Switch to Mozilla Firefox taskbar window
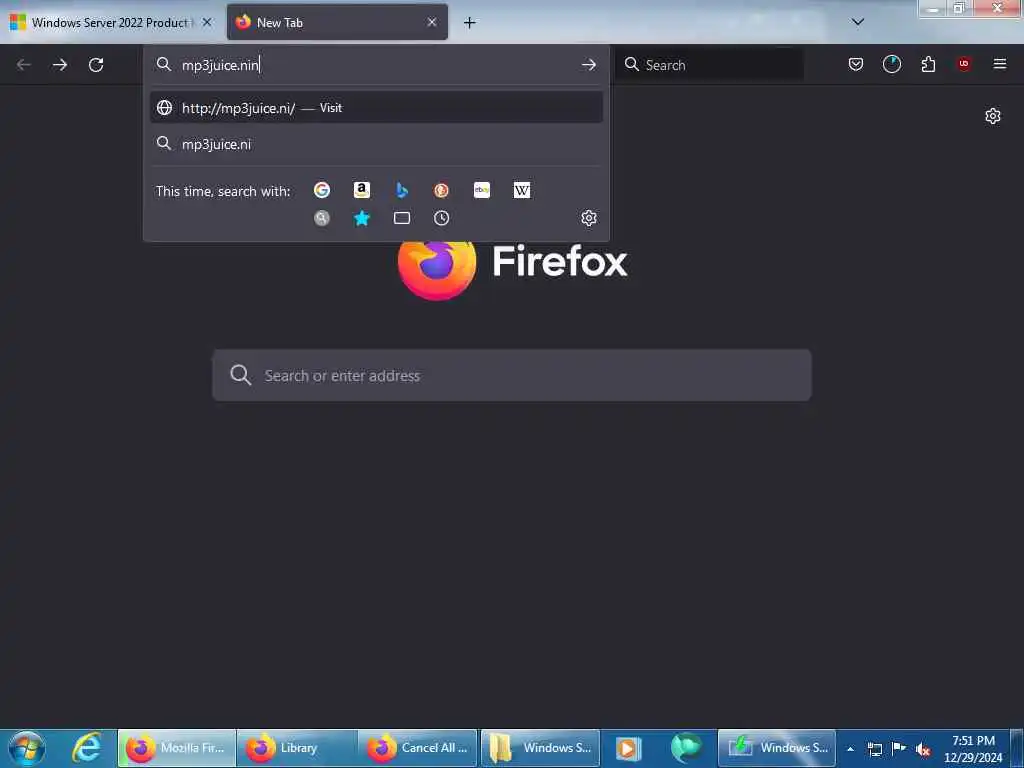Viewport: 1024px width, 768px height. pyautogui.click(x=176, y=748)
